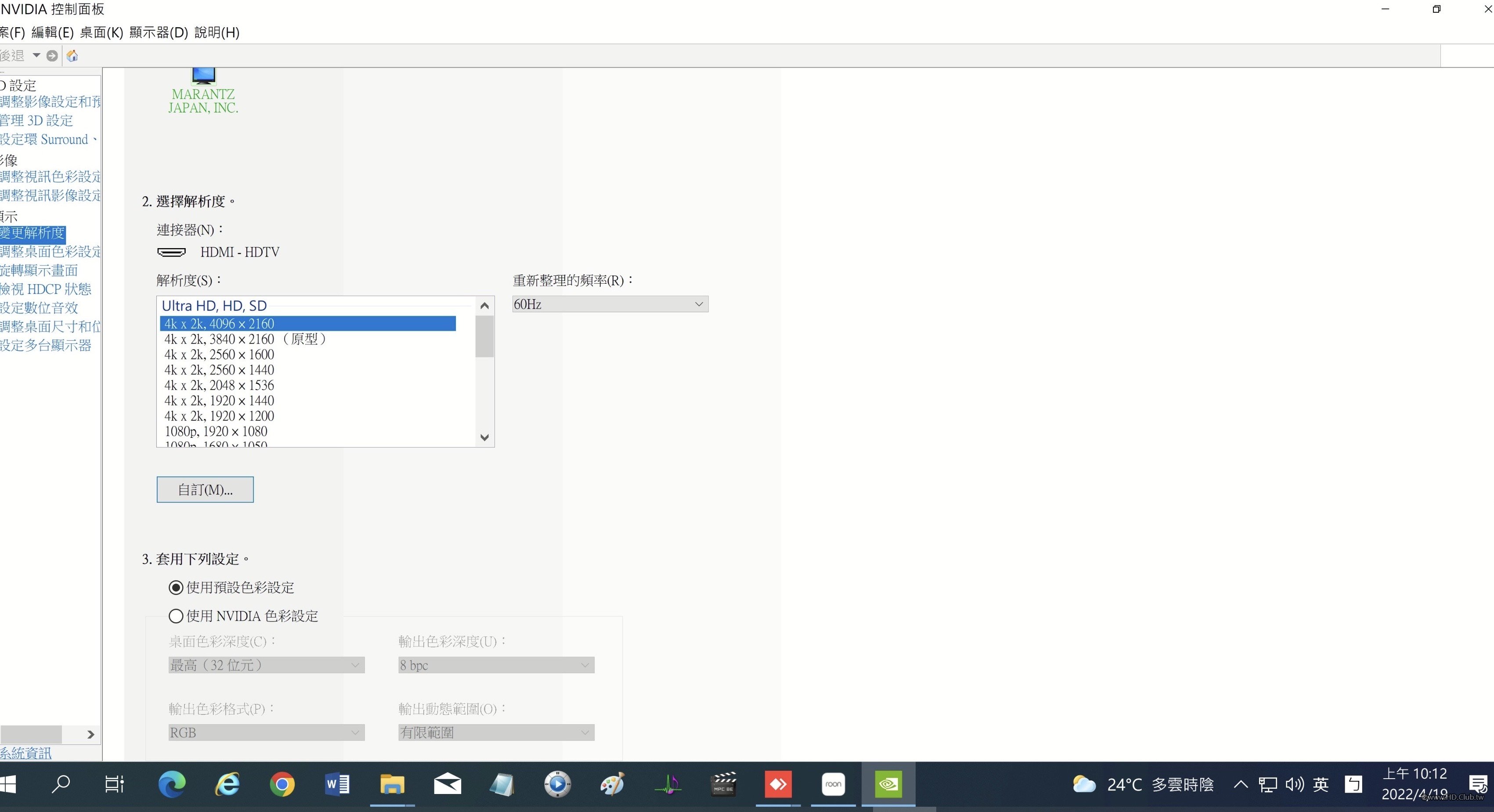
Task: Launch Internet Explorer from the taskbar
Action: click(227, 785)
